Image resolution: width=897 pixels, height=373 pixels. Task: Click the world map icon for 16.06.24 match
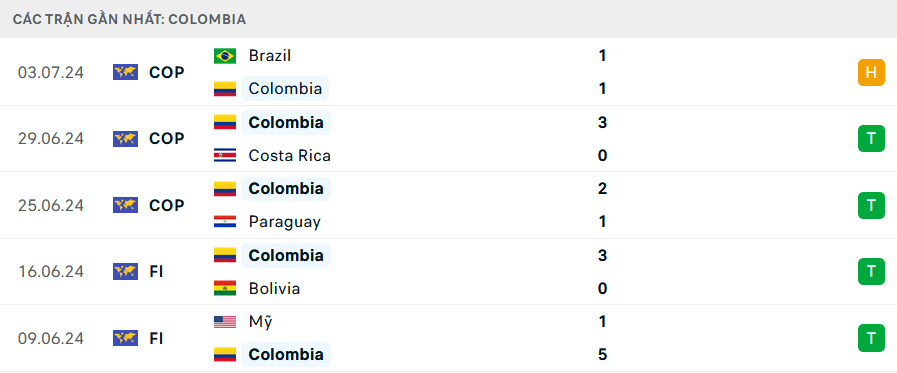125,271
